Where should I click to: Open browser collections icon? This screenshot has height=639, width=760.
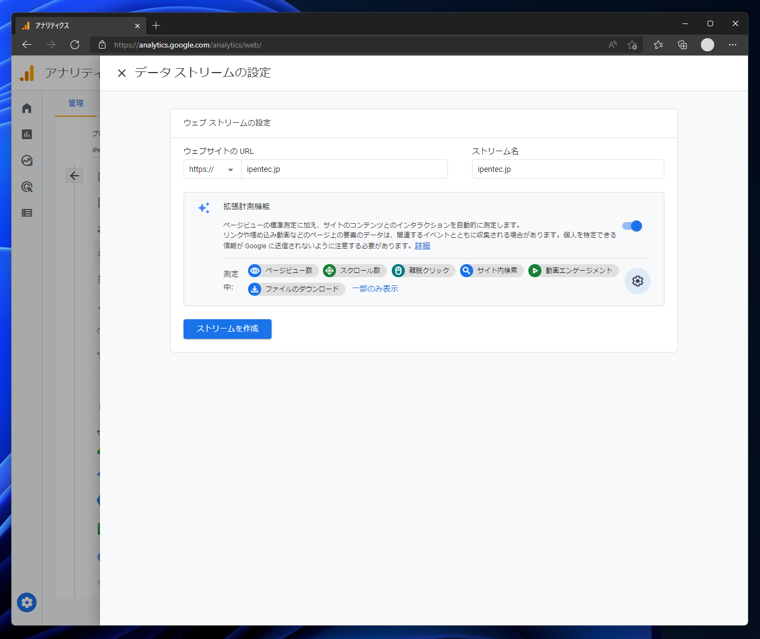tap(682, 45)
